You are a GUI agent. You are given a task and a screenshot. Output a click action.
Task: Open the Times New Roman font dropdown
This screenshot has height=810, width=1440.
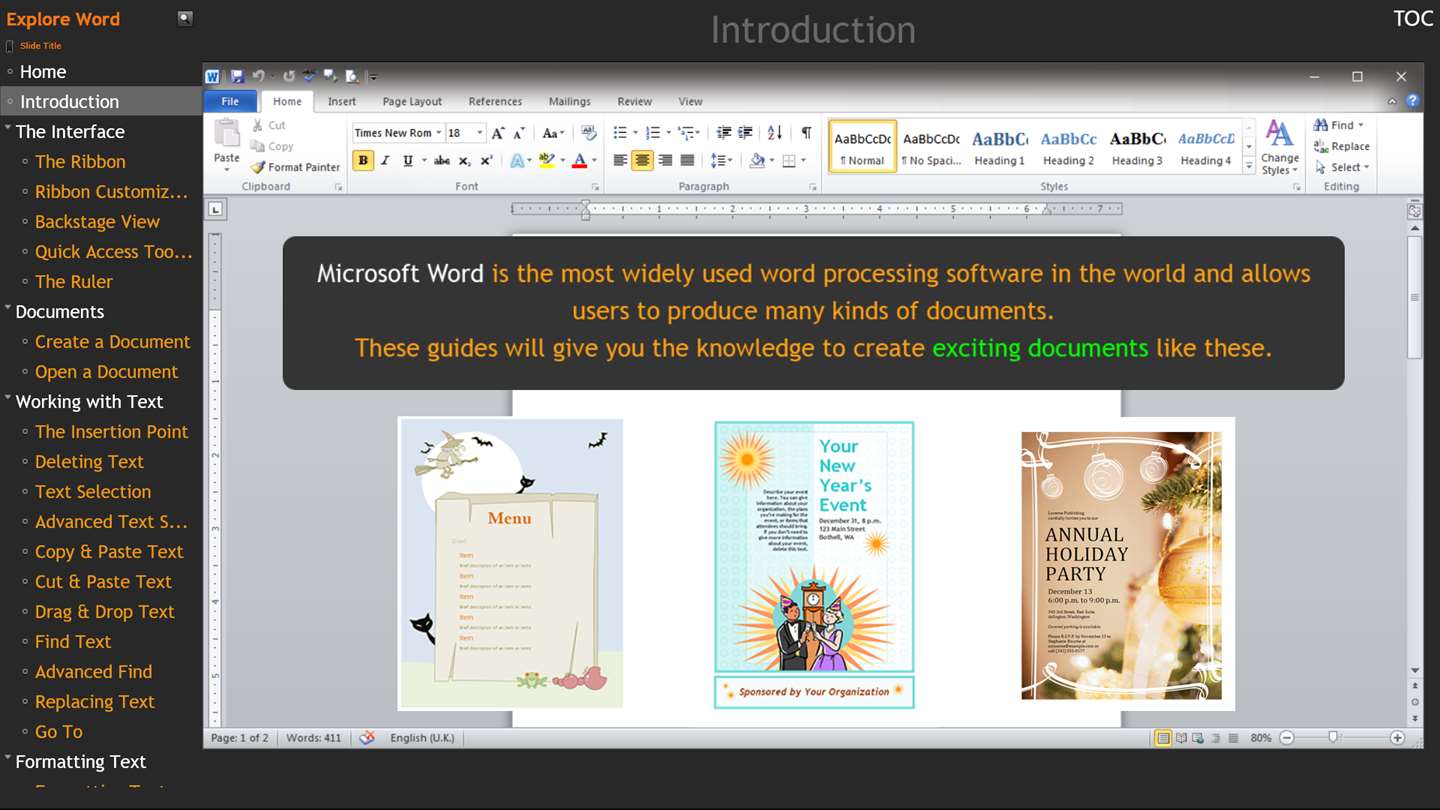[x=438, y=133]
